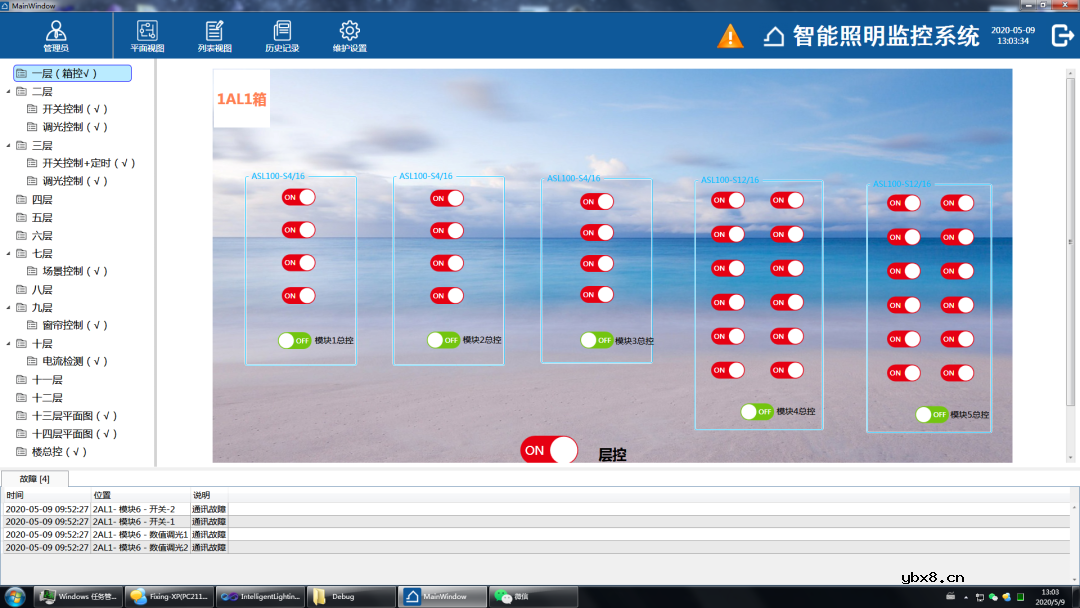Click the WeChat icon in the taskbar
The width and height of the screenshot is (1080, 608).
click(x=512, y=596)
